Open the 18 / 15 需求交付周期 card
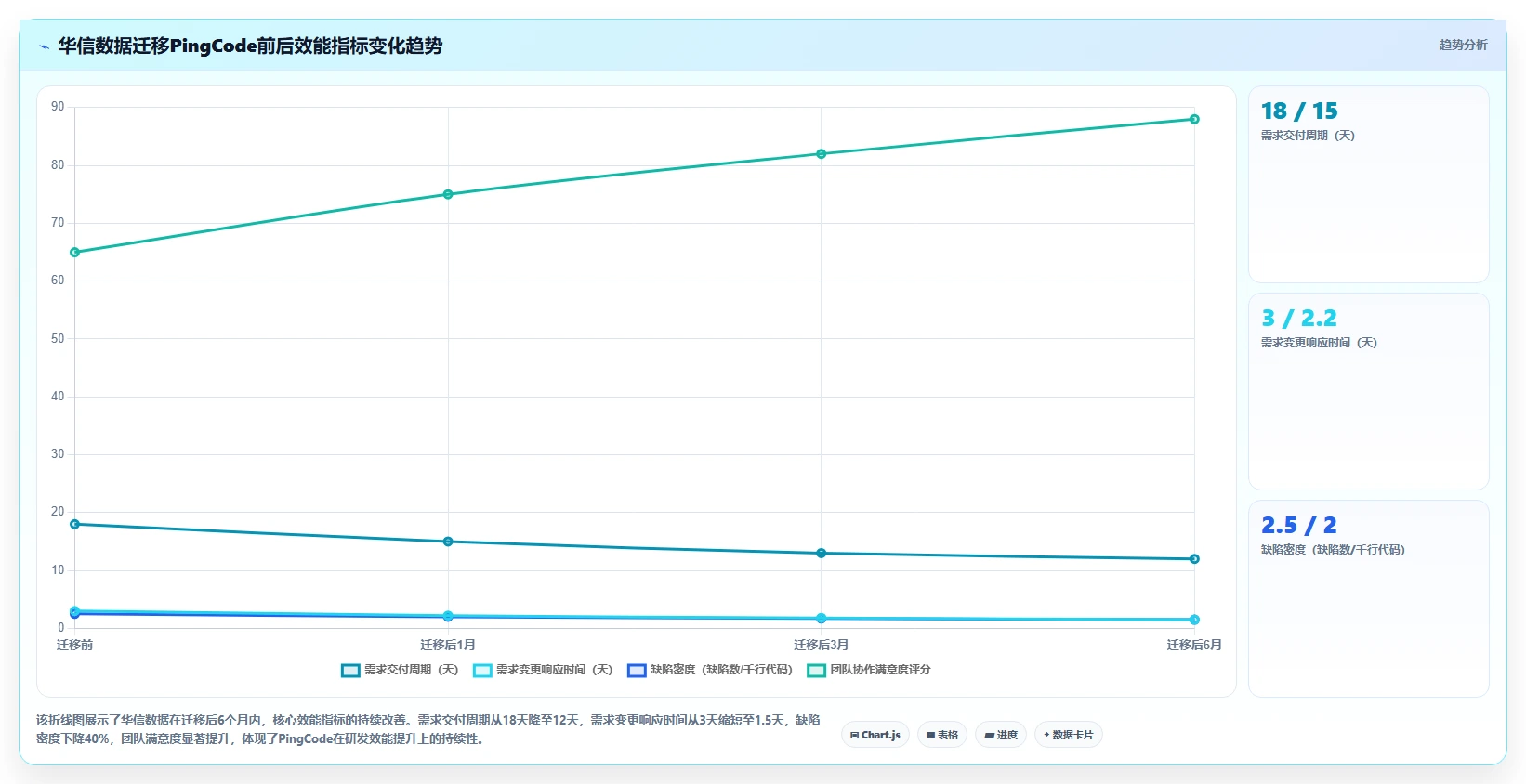The height and width of the screenshot is (784, 1526). click(x=1368, y=185)
